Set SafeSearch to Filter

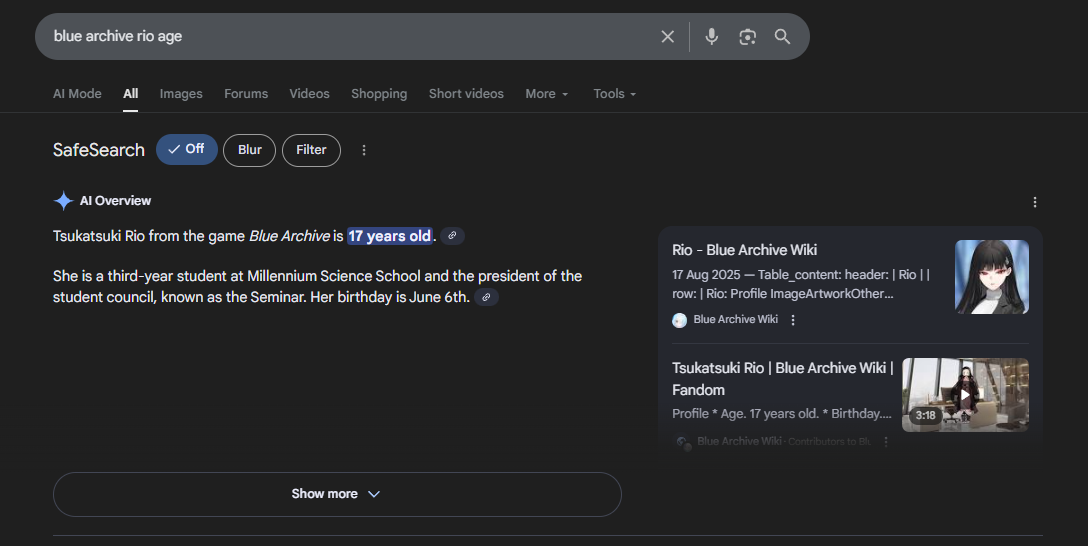pos(311,150)
